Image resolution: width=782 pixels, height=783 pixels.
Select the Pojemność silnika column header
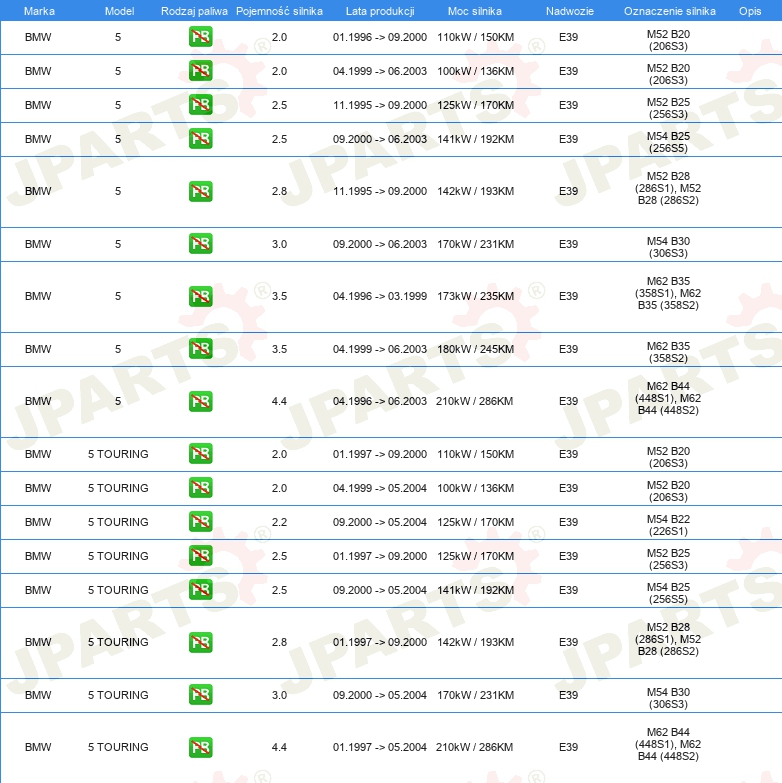(x=279, y=10)
